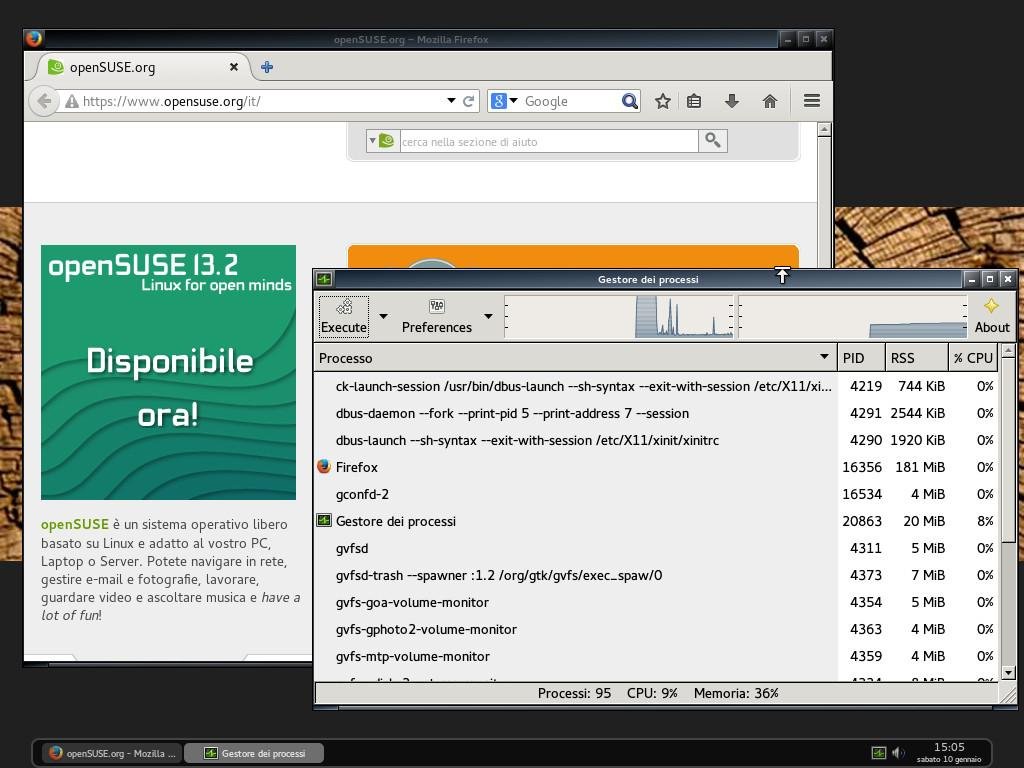Show bookmarks list in Firefox

[x=694, y=101]
